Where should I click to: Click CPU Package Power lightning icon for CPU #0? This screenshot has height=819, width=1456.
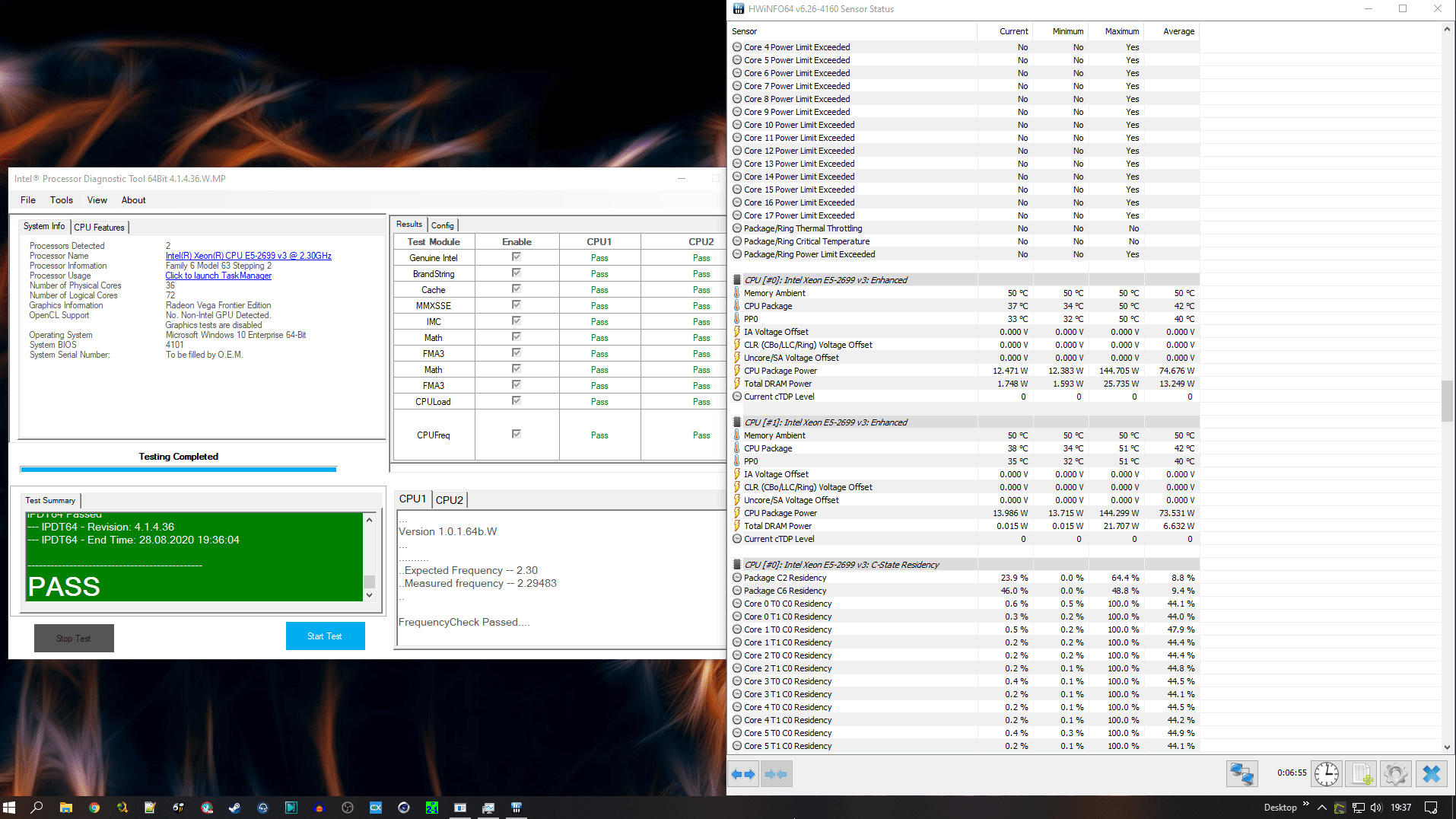coord(737,371)
